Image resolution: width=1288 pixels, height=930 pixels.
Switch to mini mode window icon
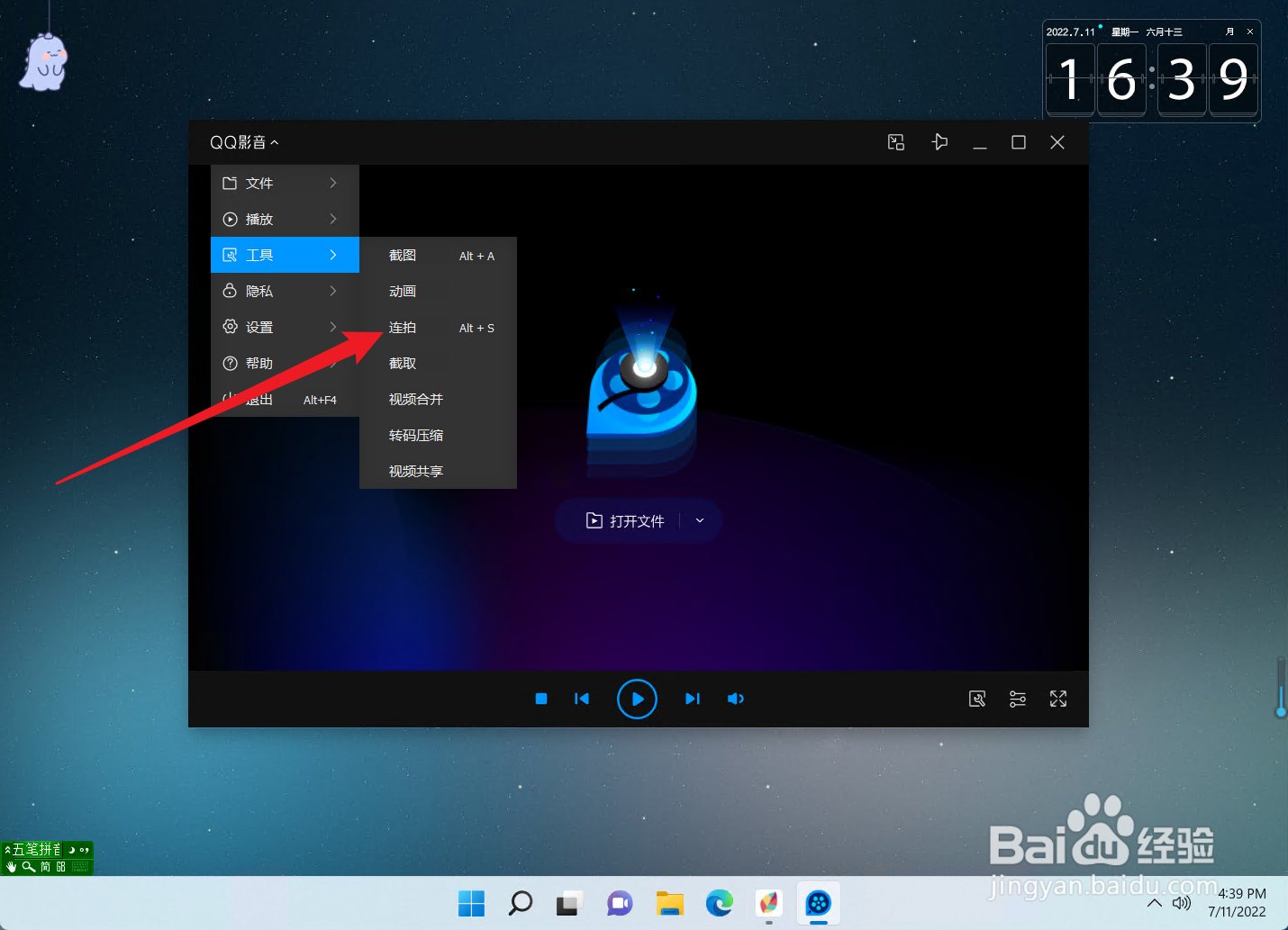click(896, 142)
